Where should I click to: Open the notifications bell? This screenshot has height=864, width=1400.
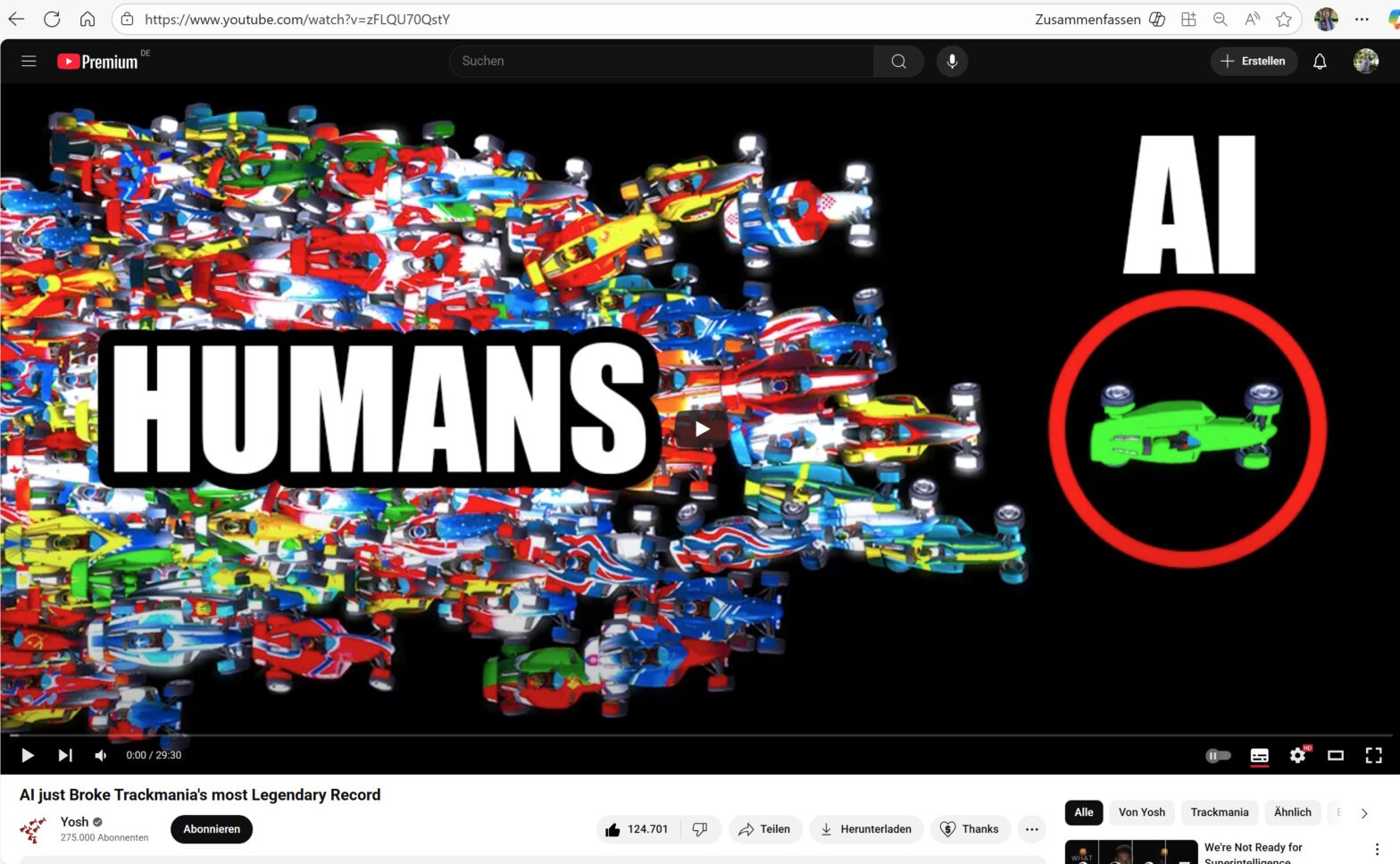coord(1319,62)
